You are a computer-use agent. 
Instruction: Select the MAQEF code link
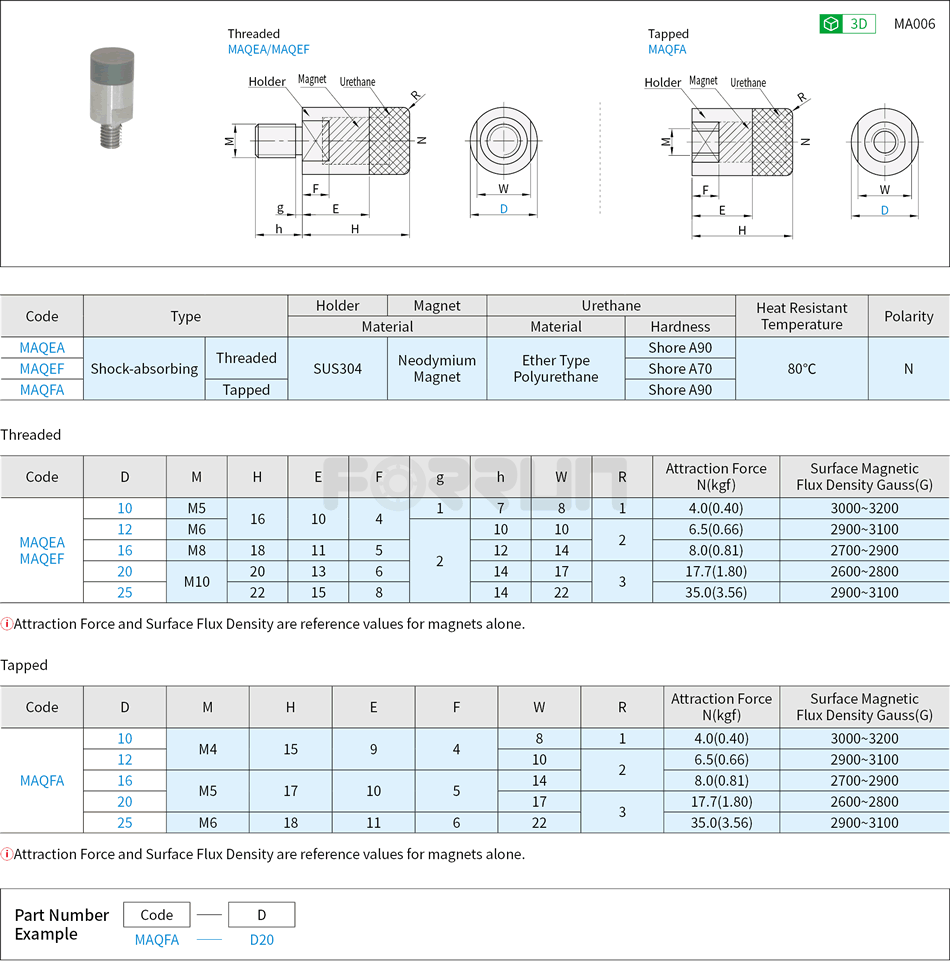(42, 369)
